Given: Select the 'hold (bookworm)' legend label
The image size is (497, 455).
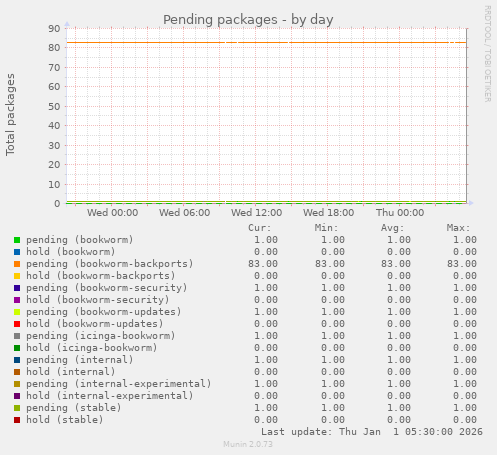Looking at the screenshot, I should [71, 252].
